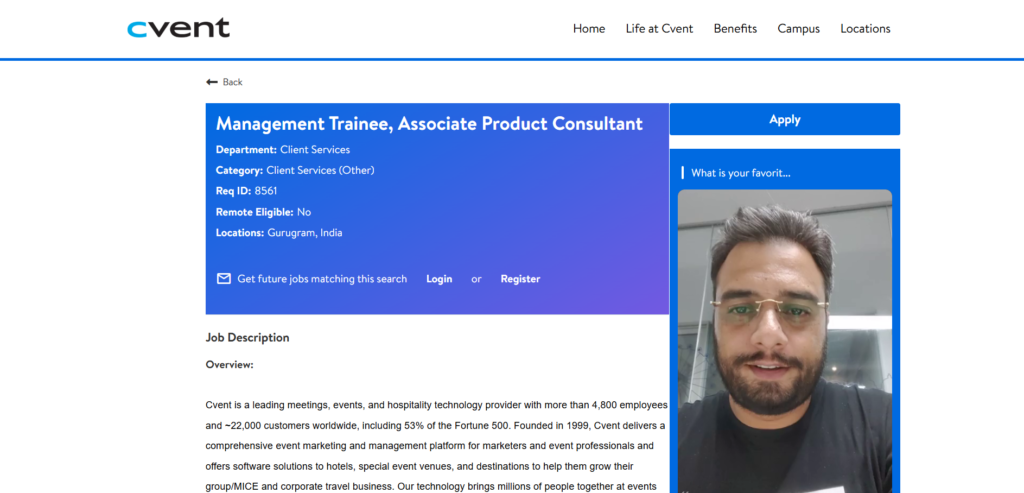The width and height of the screenshot is (1024, 493).
Task: Select the Department: Client Services text
Action: 283,150
